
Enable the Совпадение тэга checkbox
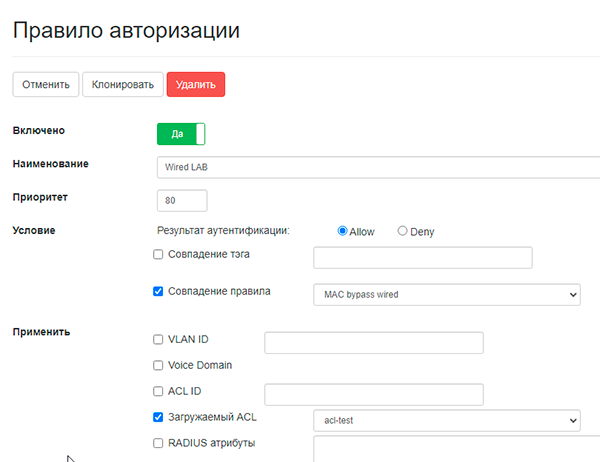point(158,254)
